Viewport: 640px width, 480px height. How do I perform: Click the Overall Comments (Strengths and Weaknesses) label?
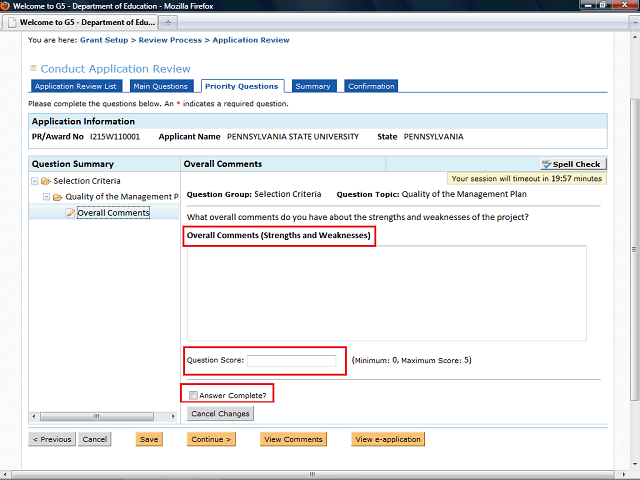279,236
